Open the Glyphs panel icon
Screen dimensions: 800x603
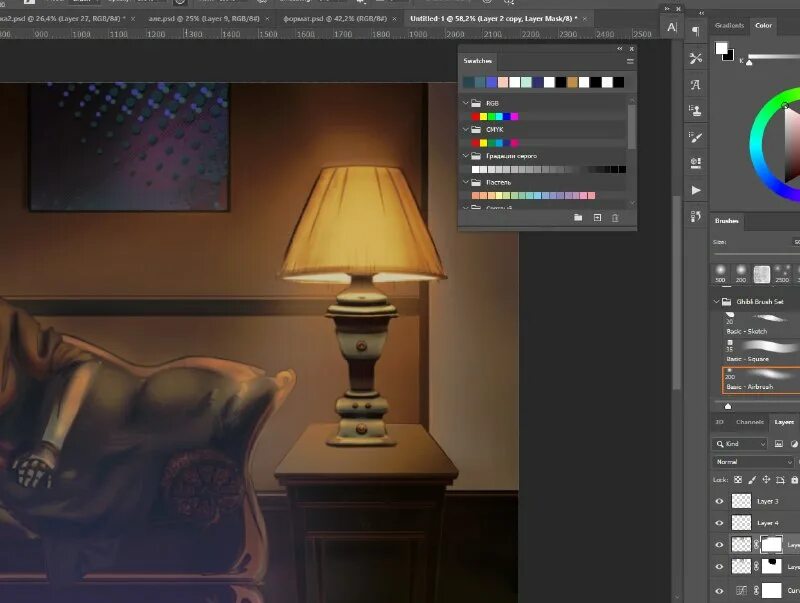pos(695,85)
